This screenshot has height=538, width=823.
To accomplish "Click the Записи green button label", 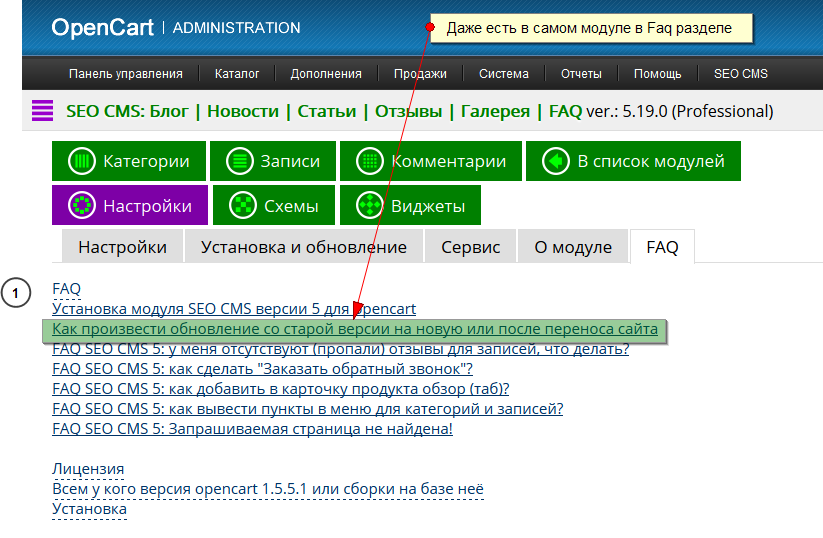I will coord(290,161).
